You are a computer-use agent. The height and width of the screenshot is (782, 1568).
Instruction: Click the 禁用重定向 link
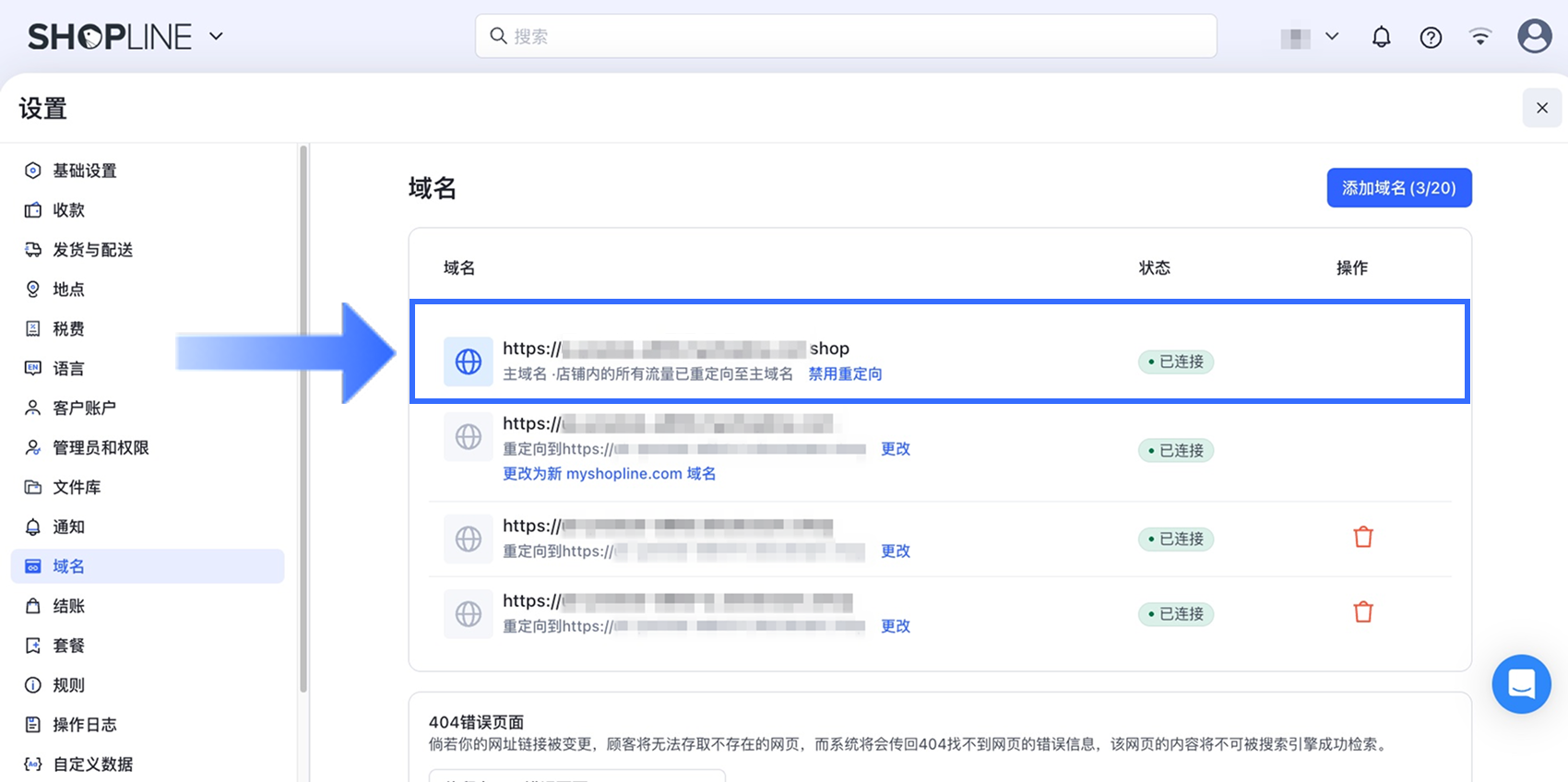coord(845,373)
